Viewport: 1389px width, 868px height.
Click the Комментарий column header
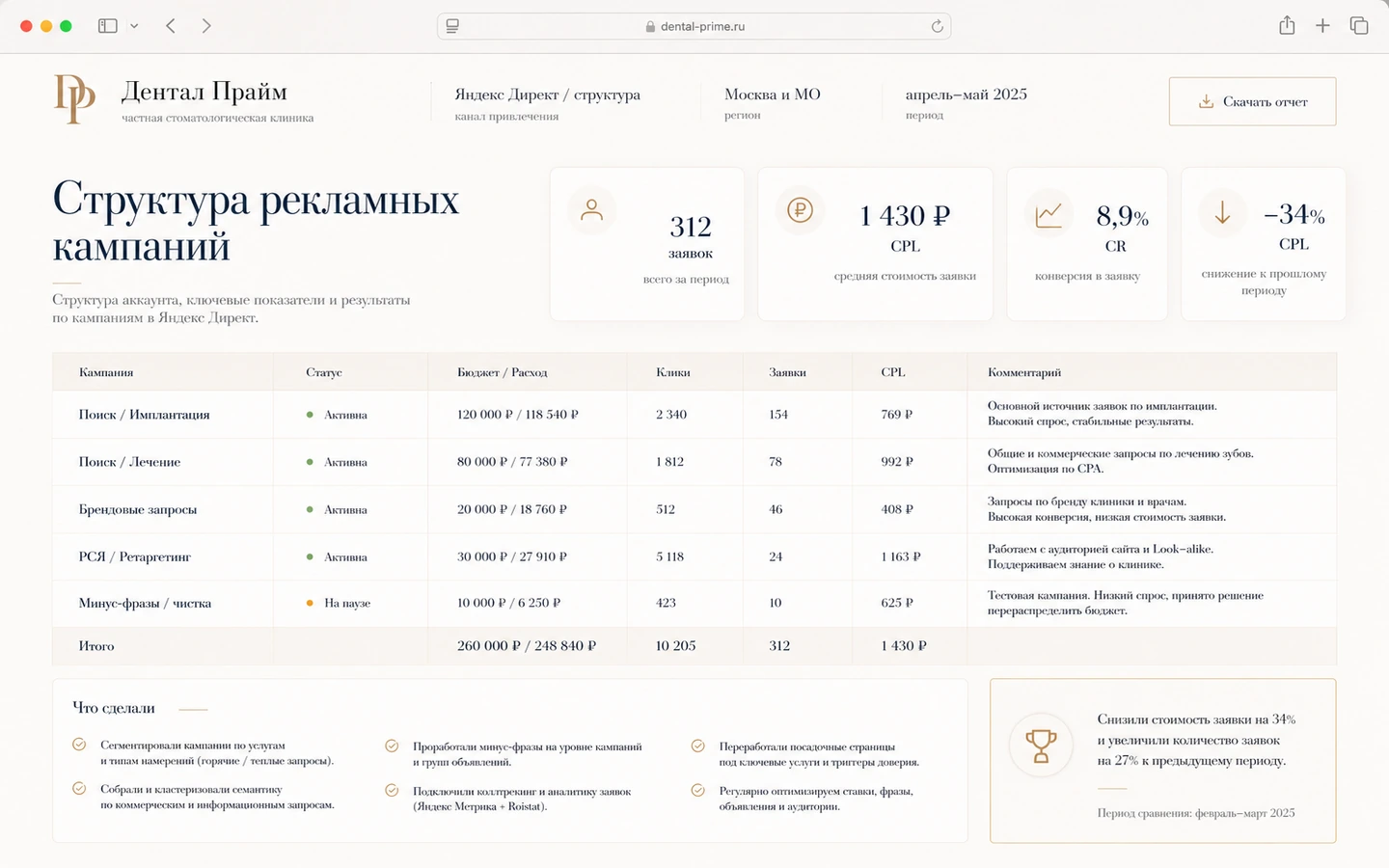pos(1024,372)
